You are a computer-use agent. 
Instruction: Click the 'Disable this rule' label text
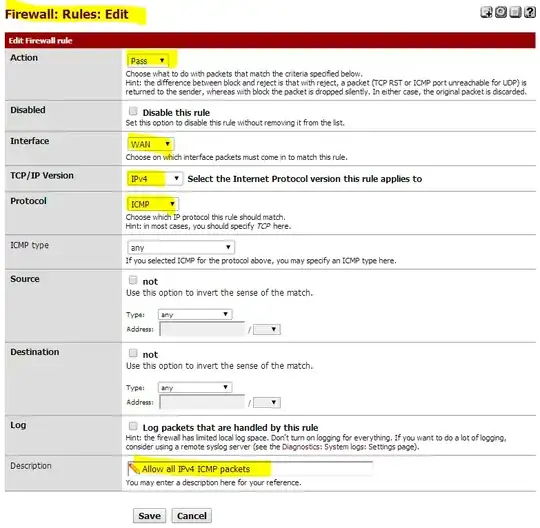(176, 113)
